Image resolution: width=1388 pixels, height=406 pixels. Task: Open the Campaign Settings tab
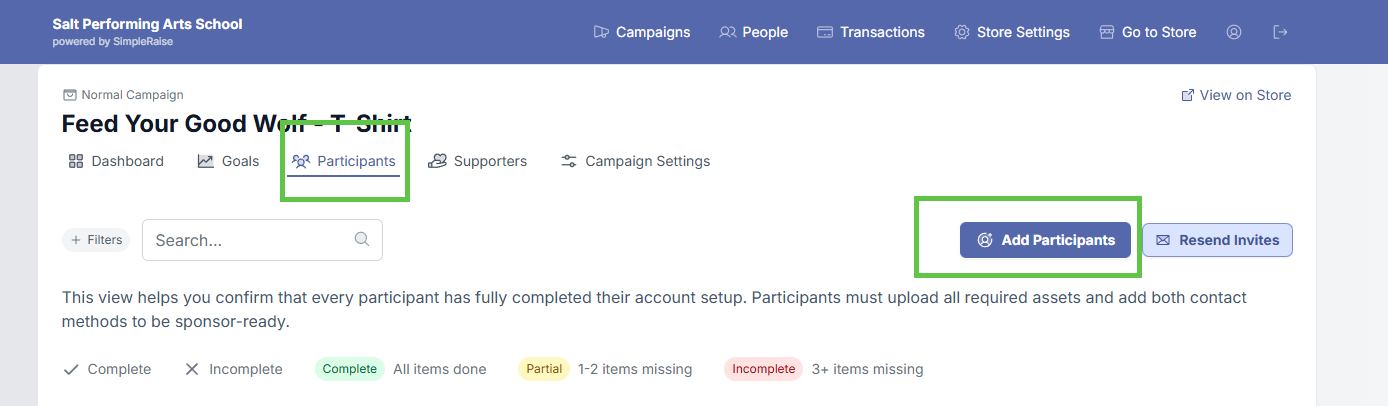pyautogui.click(x=635, y=161)
